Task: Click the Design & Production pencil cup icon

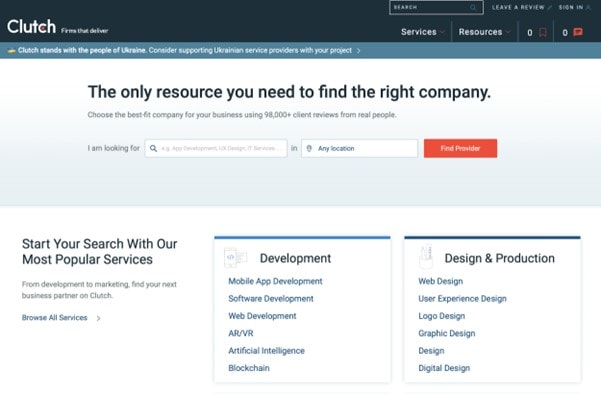Action: click(426, 256)
